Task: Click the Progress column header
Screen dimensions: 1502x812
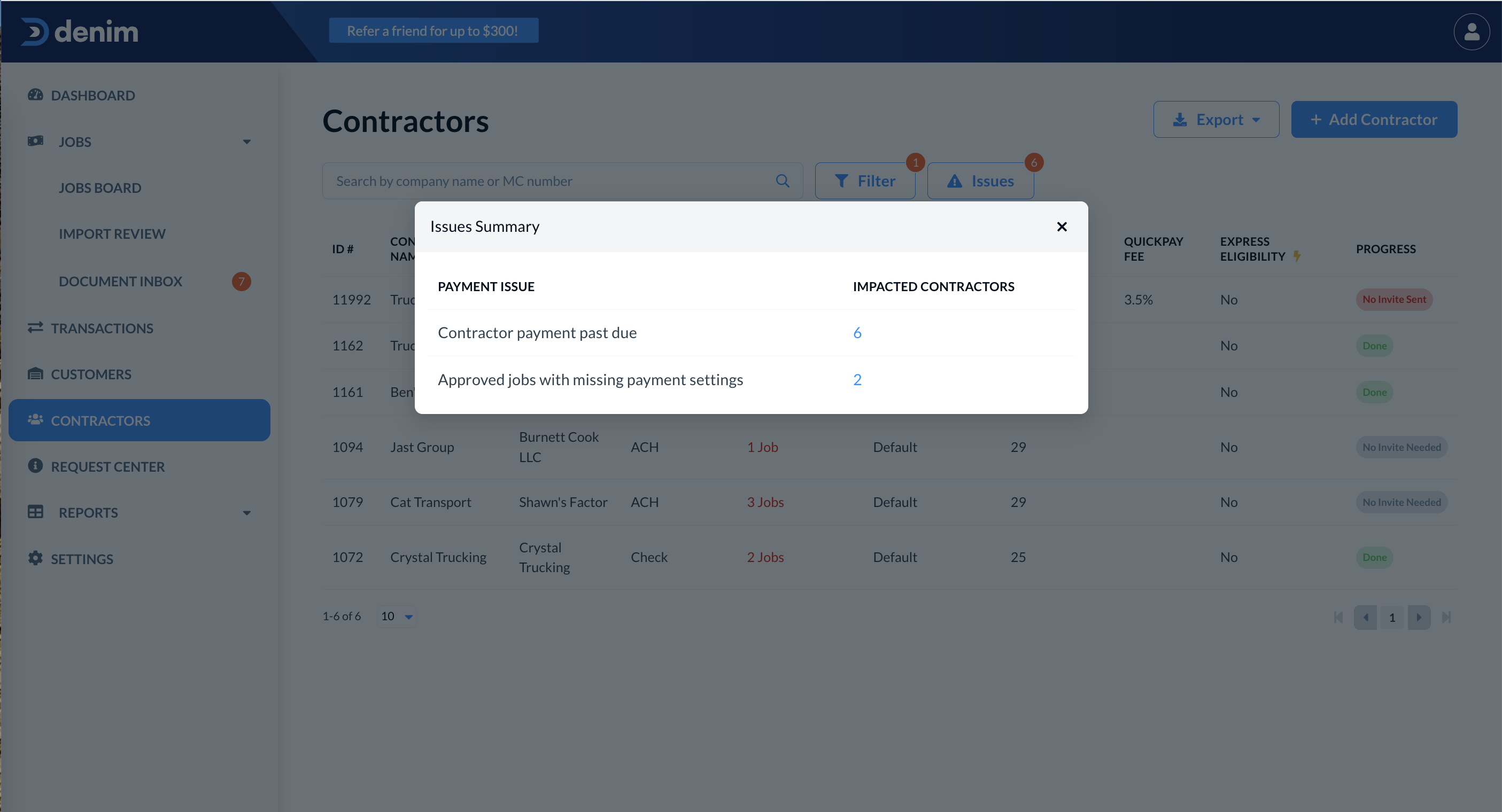Action: tap(1385, 249)
